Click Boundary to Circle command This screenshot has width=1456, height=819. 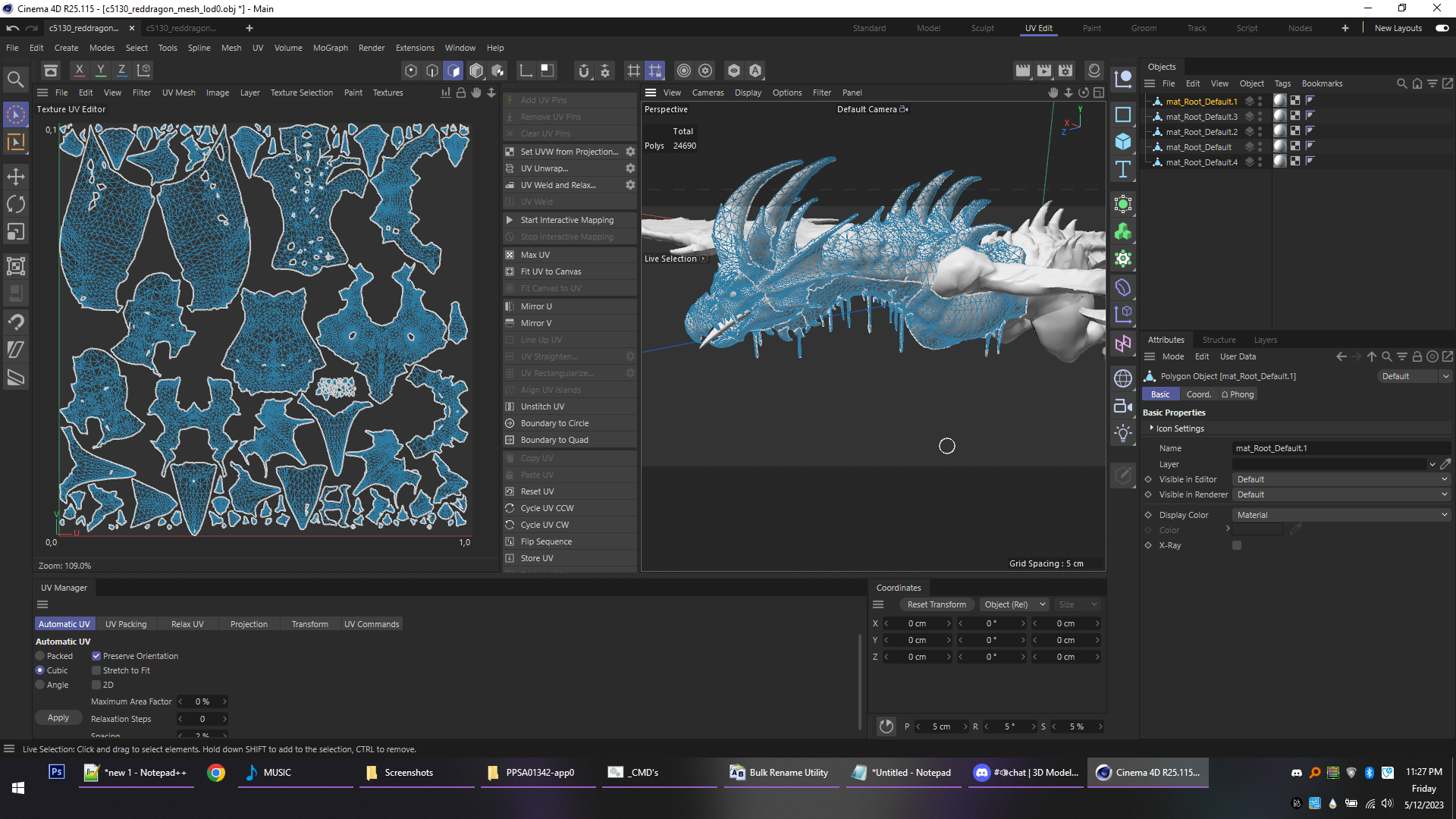[x=570, y=423]
